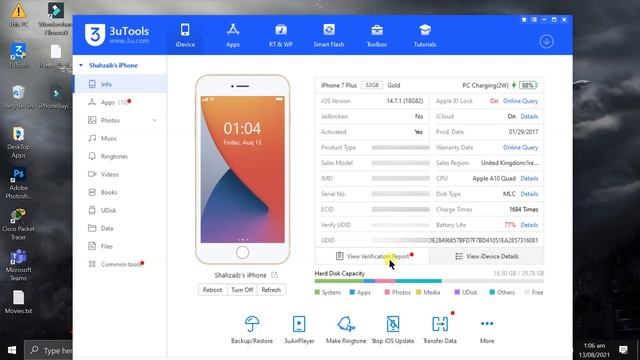Screen dimensions: 640x360
Task: Click the 3uTools logo
Action: pos(117,35)
